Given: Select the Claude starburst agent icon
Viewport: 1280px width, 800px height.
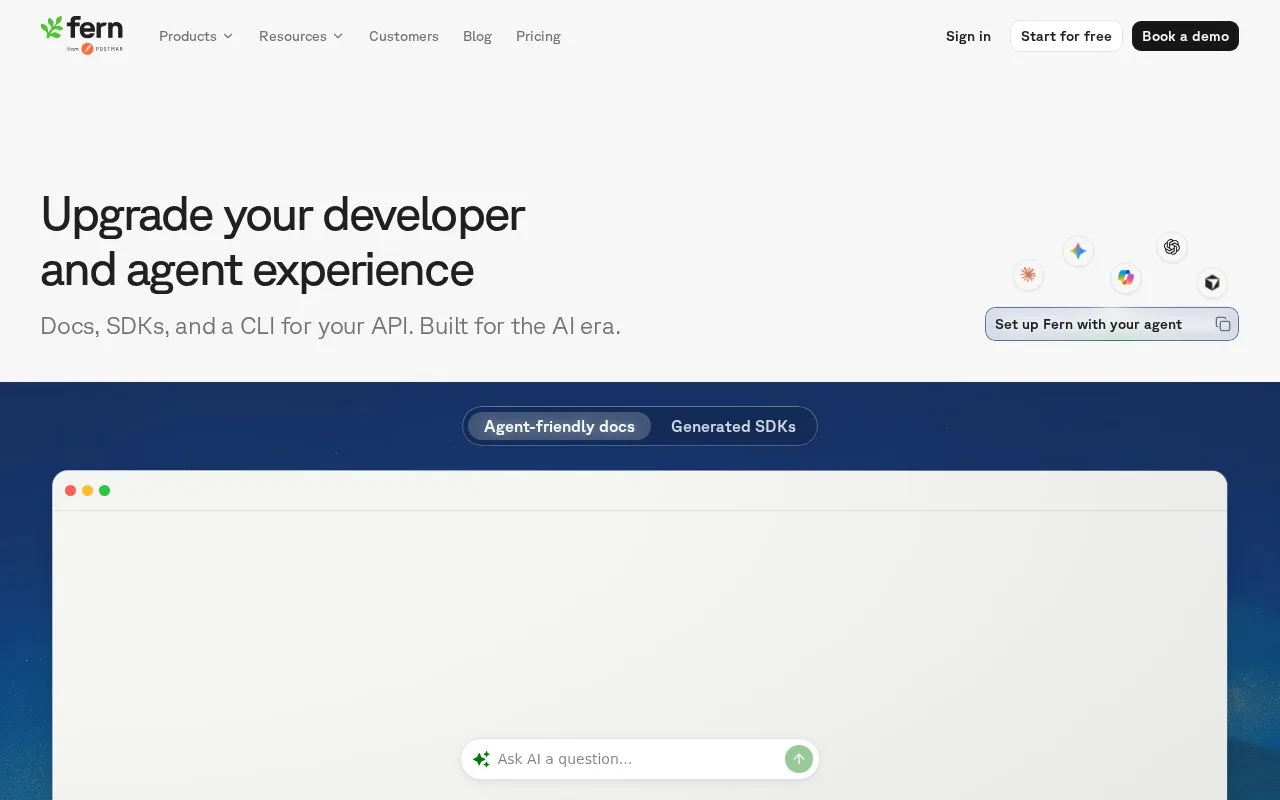Looking at the screenshot, I should coord(1028,275).
